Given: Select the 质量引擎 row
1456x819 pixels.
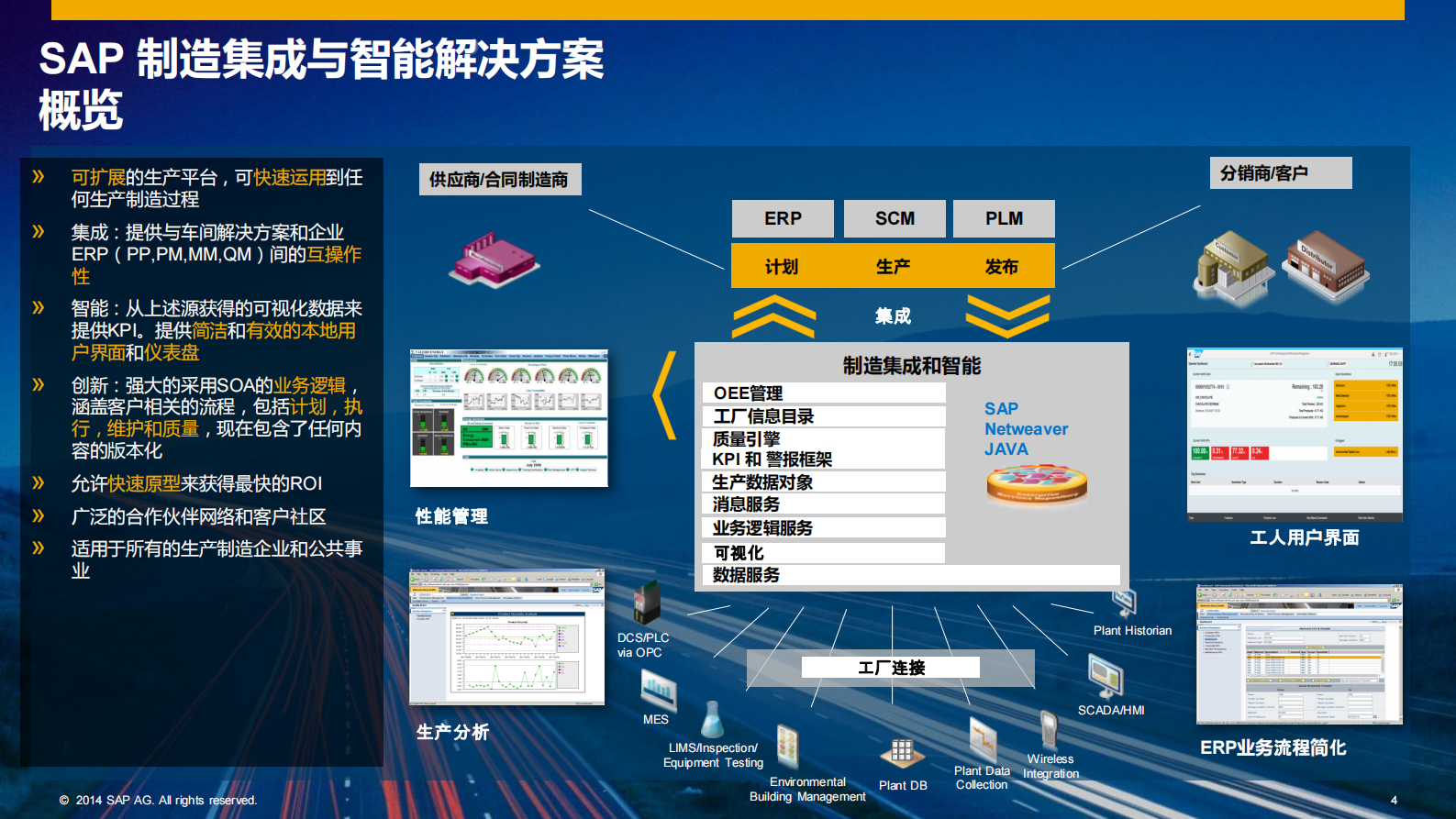Looking at the screenshot, I should coord(823,439).
